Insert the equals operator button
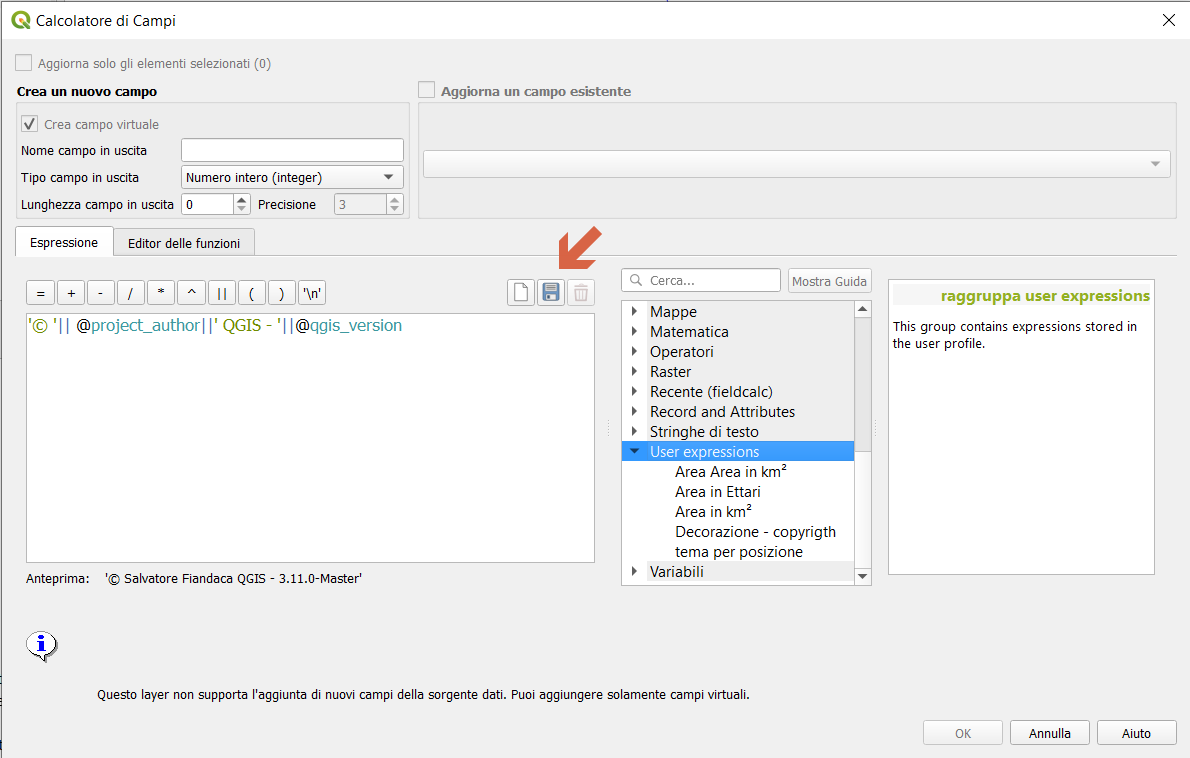Image resolution: width=1190 pixels, height=758 pixels. click(x=41, y=293)
